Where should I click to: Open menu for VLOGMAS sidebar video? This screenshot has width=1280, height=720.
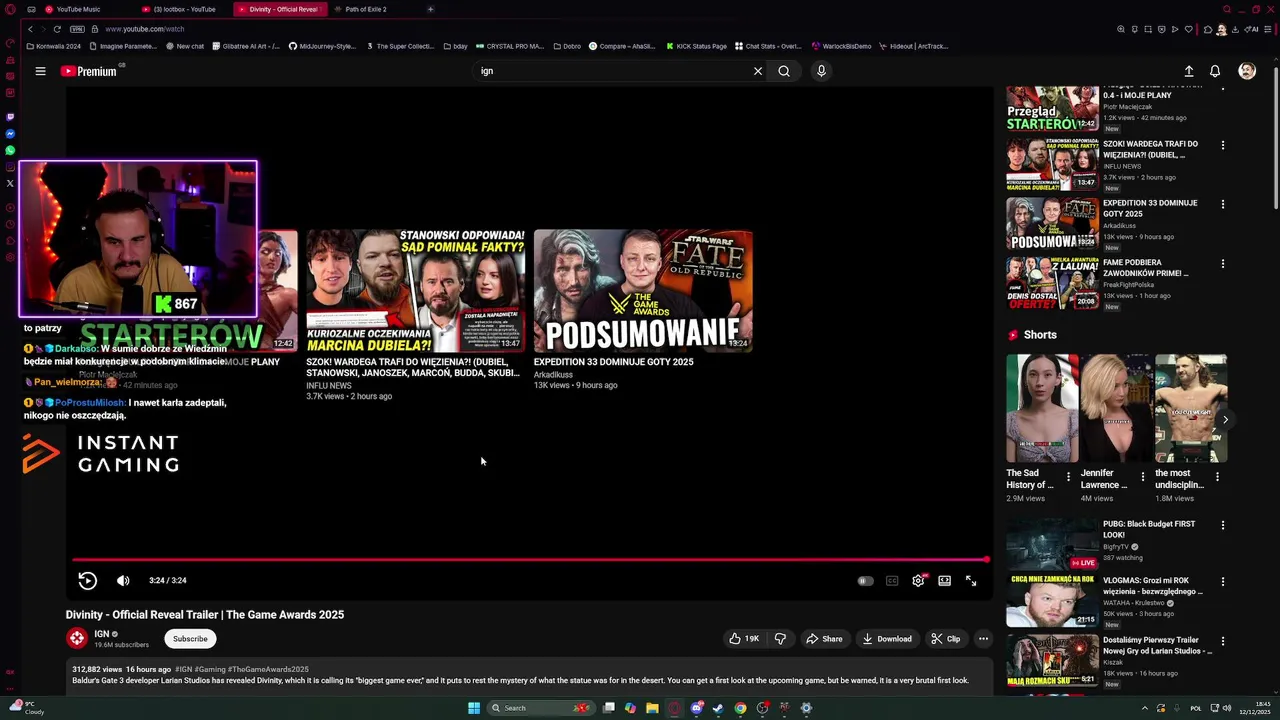point(1222,581)
